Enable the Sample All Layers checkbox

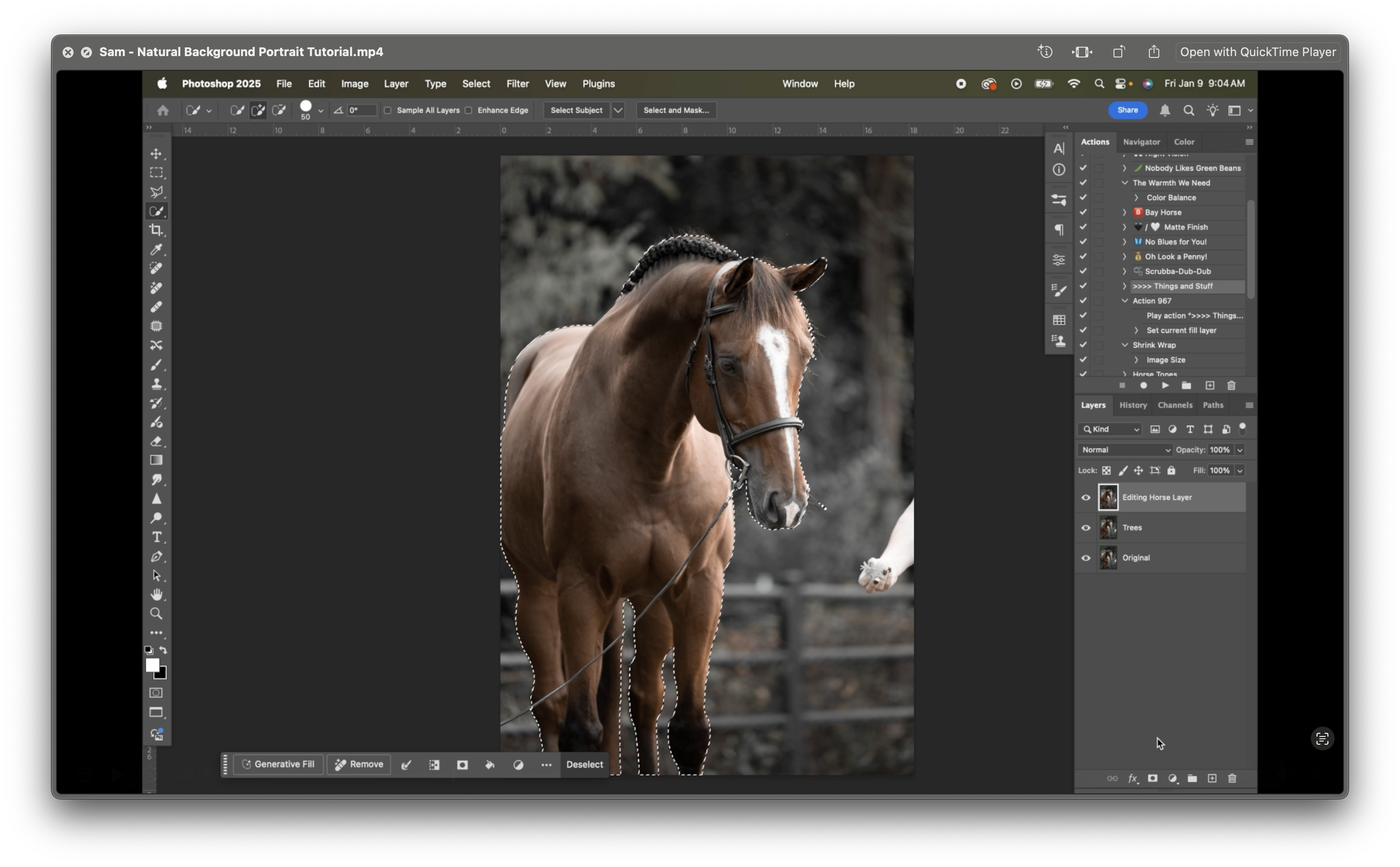click(x=389, y=110)
